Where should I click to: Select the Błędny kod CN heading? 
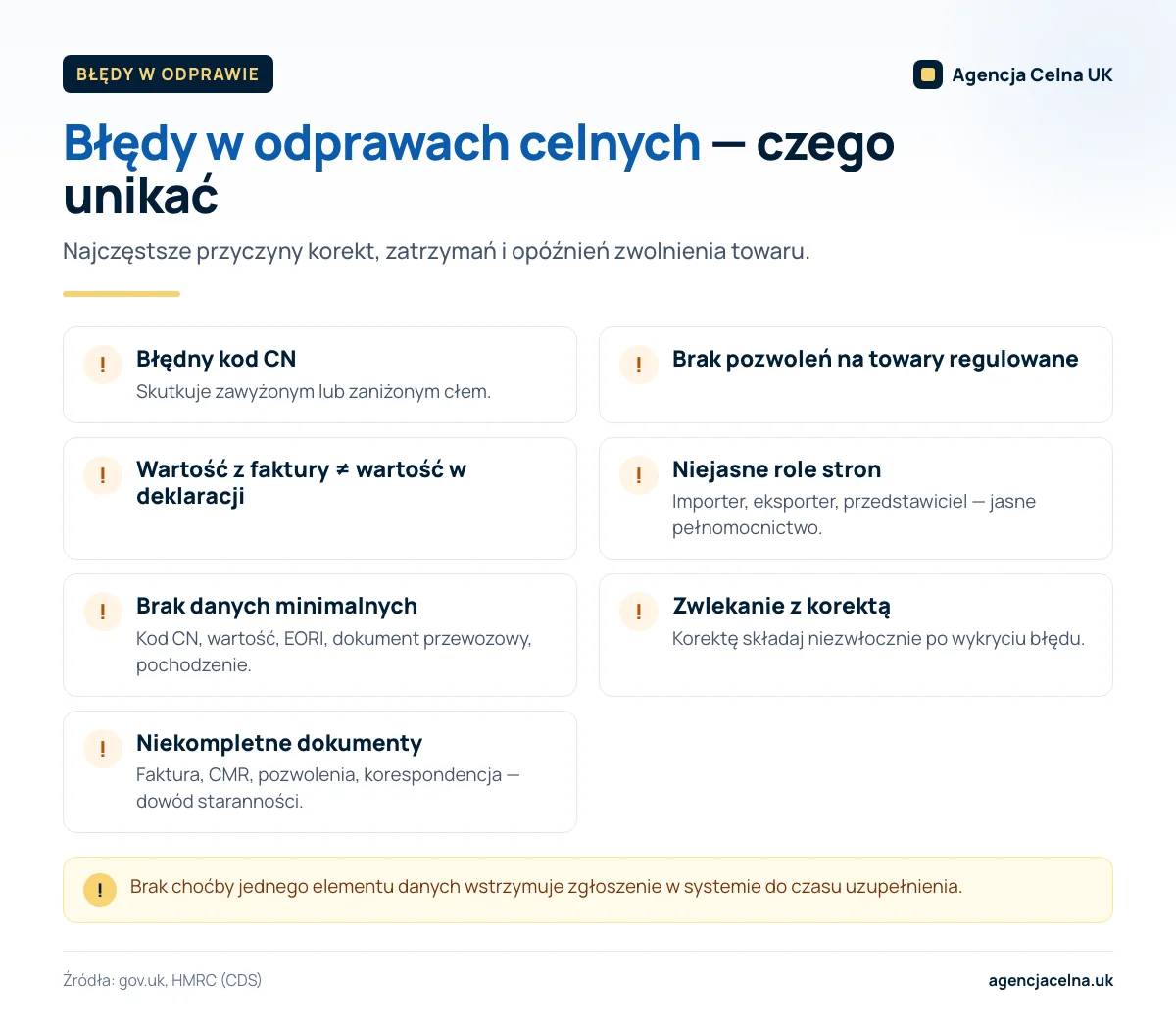pyautogui.click(x=217, y=359)
